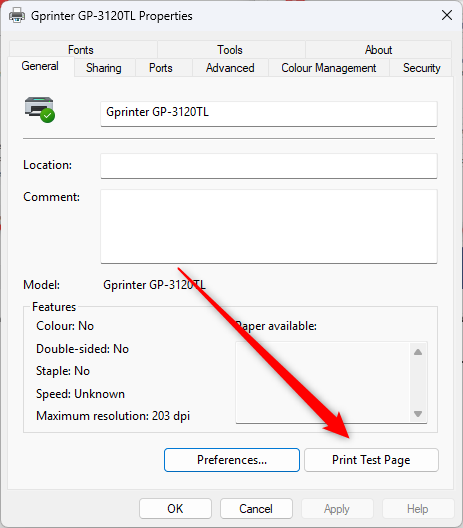Switch to the Advanced tab
This screenshot has width=463, height=528.
tap(230, 68)
